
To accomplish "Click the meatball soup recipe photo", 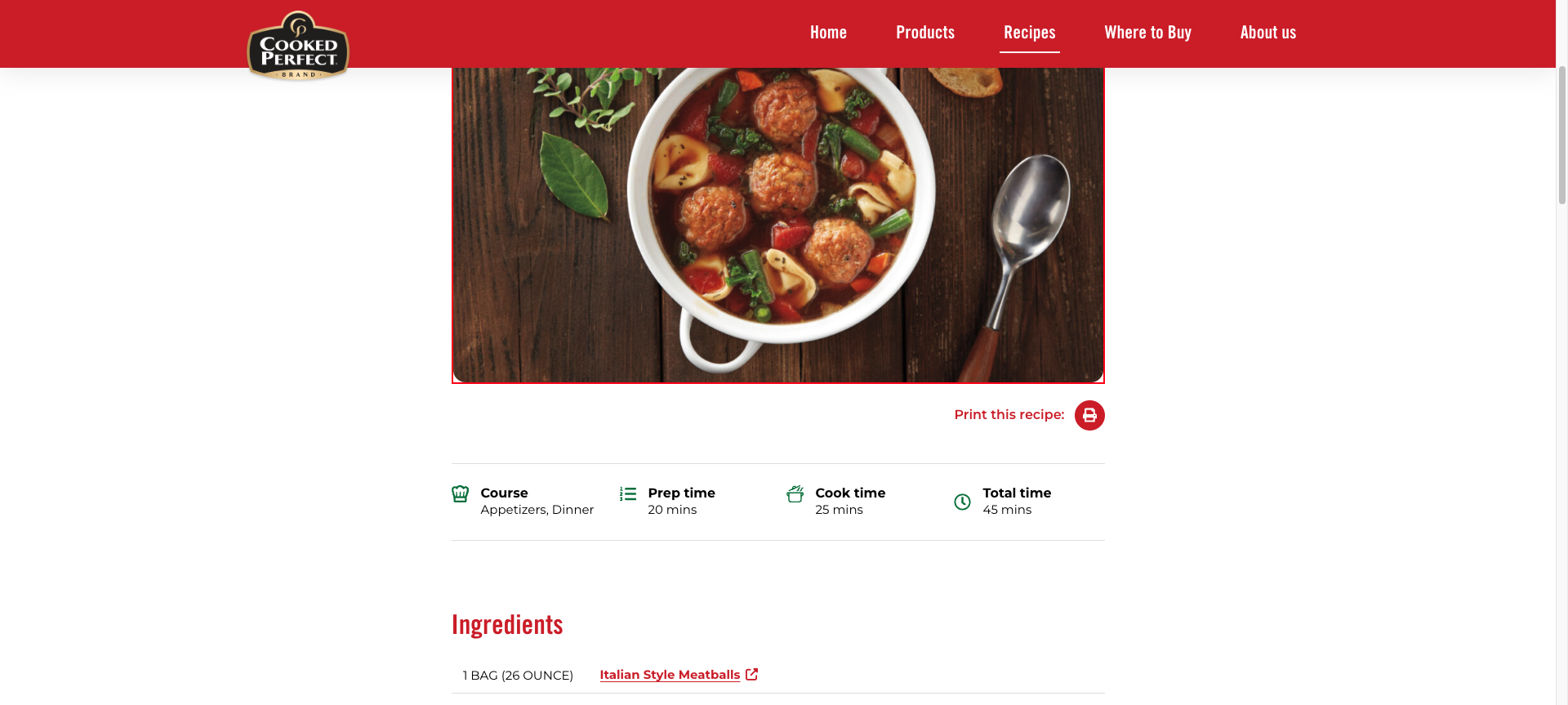I will point(778,225).
